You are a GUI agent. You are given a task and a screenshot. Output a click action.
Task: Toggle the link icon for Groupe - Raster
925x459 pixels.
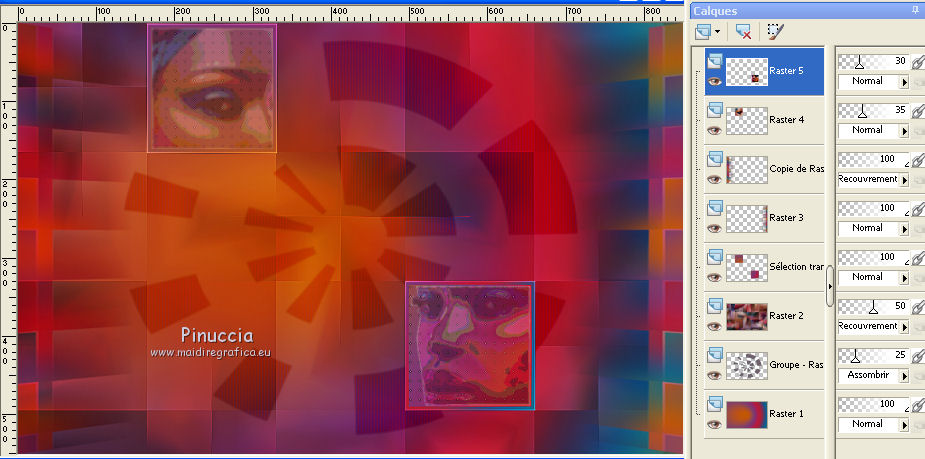tap(917, 356)
